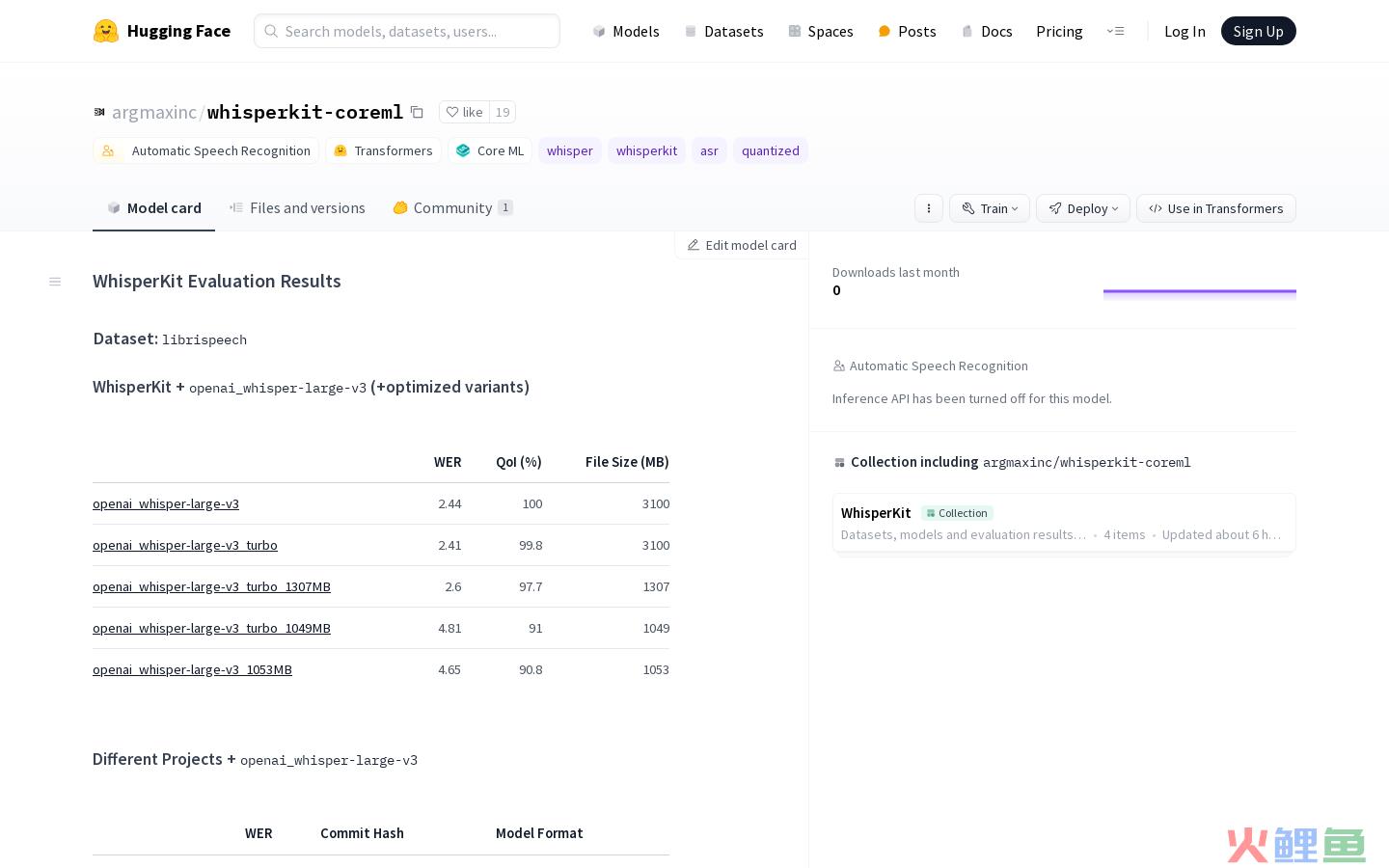Click the Hugging Face logo emoji
The width and height of the screenshot is (1389, 868).
pyautogui.click(x=106, y=31)
